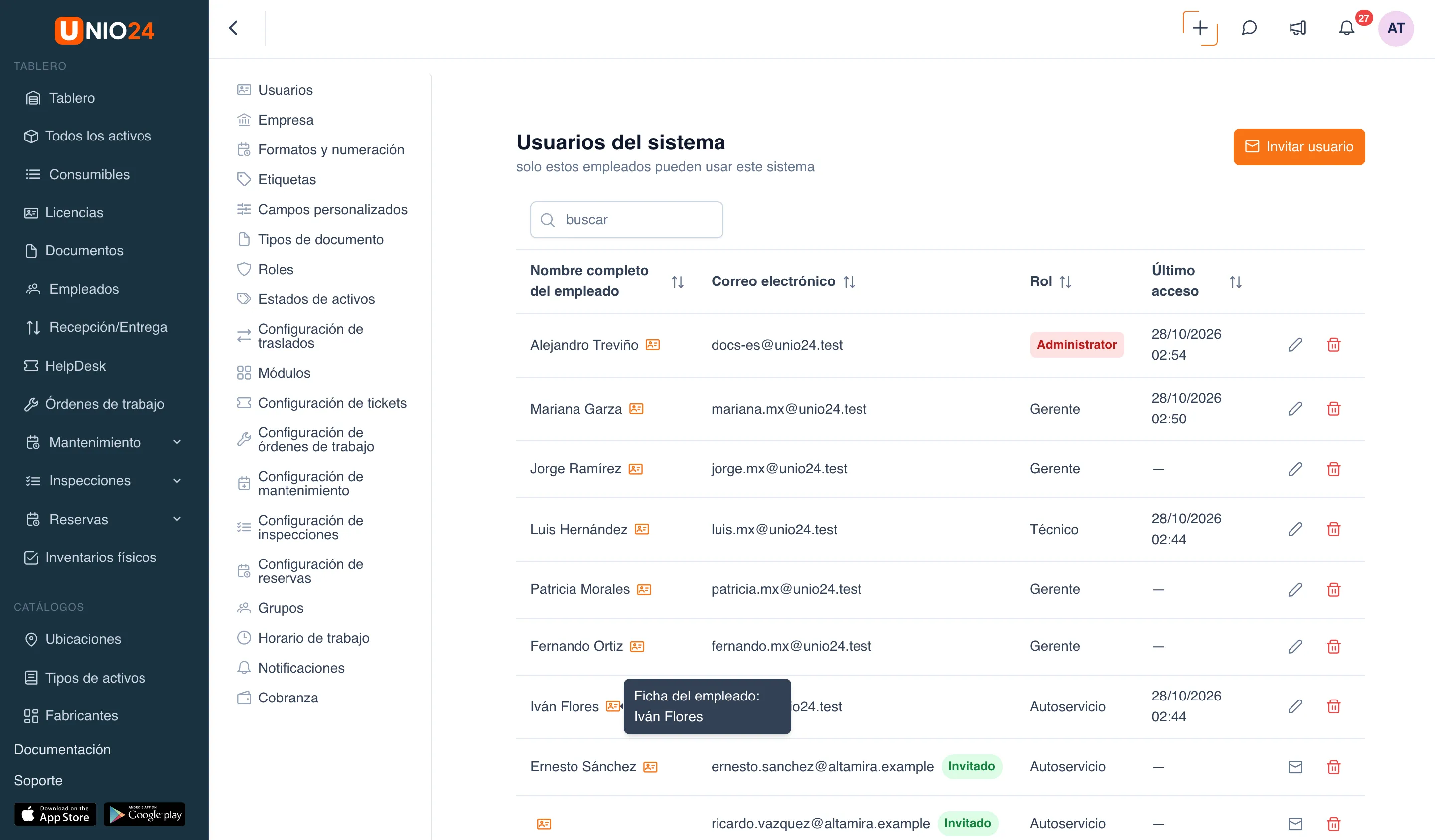Viewport: 1435px width, 840px height.
Task: Open Fernando Ortiz employee card icon
Action: [637, 646]
